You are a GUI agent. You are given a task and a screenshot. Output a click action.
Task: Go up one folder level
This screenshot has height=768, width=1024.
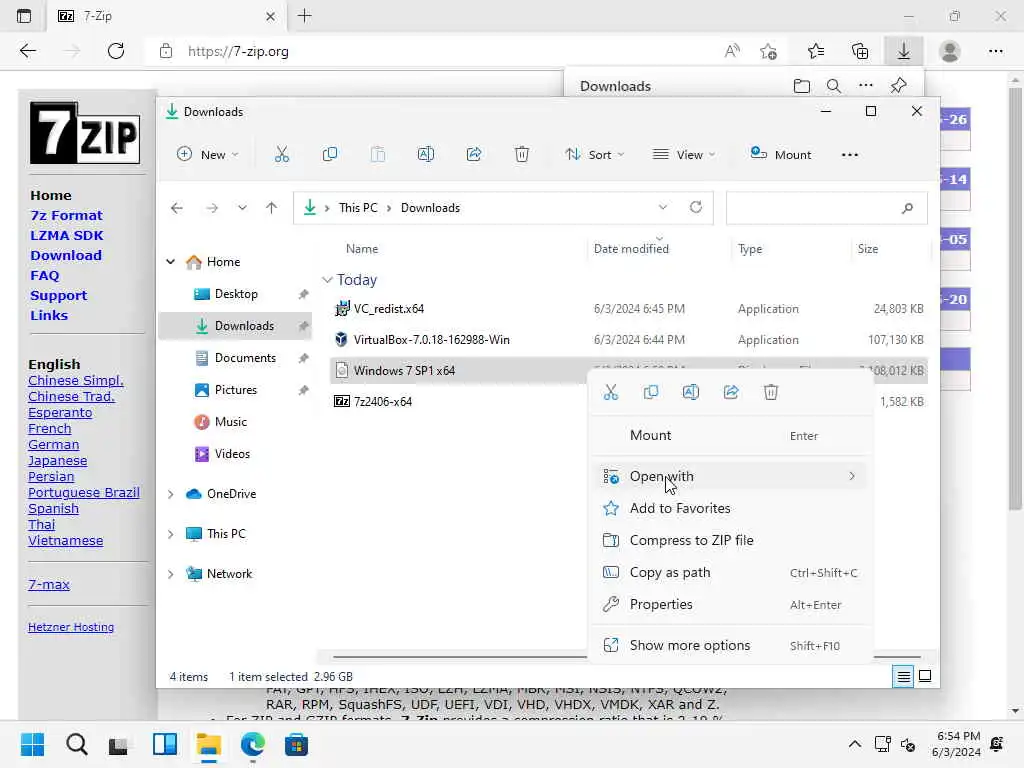click(x=272, y=208)
